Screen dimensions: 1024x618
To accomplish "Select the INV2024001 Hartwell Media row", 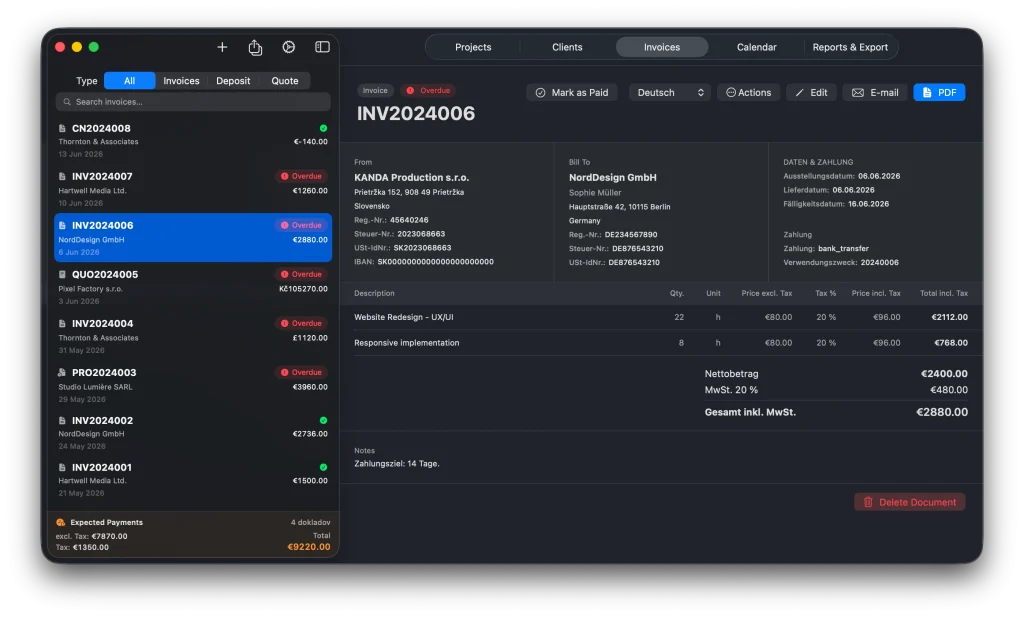I will [193, 480].
